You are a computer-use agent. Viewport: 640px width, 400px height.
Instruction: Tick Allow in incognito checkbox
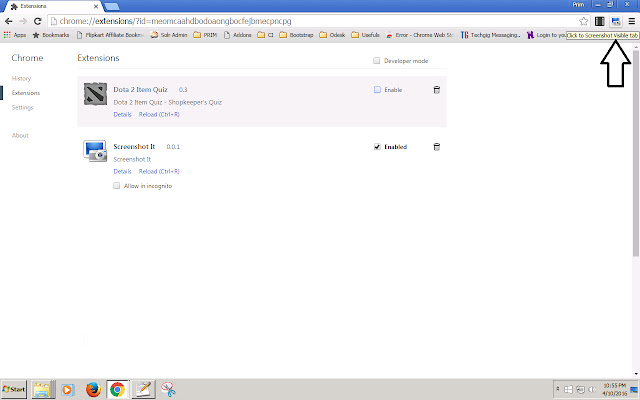[117, 186]
